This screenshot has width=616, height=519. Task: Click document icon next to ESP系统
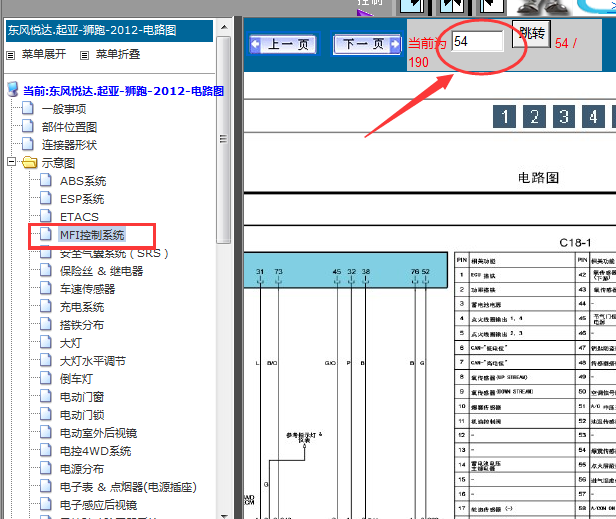(x=46, y=198)
